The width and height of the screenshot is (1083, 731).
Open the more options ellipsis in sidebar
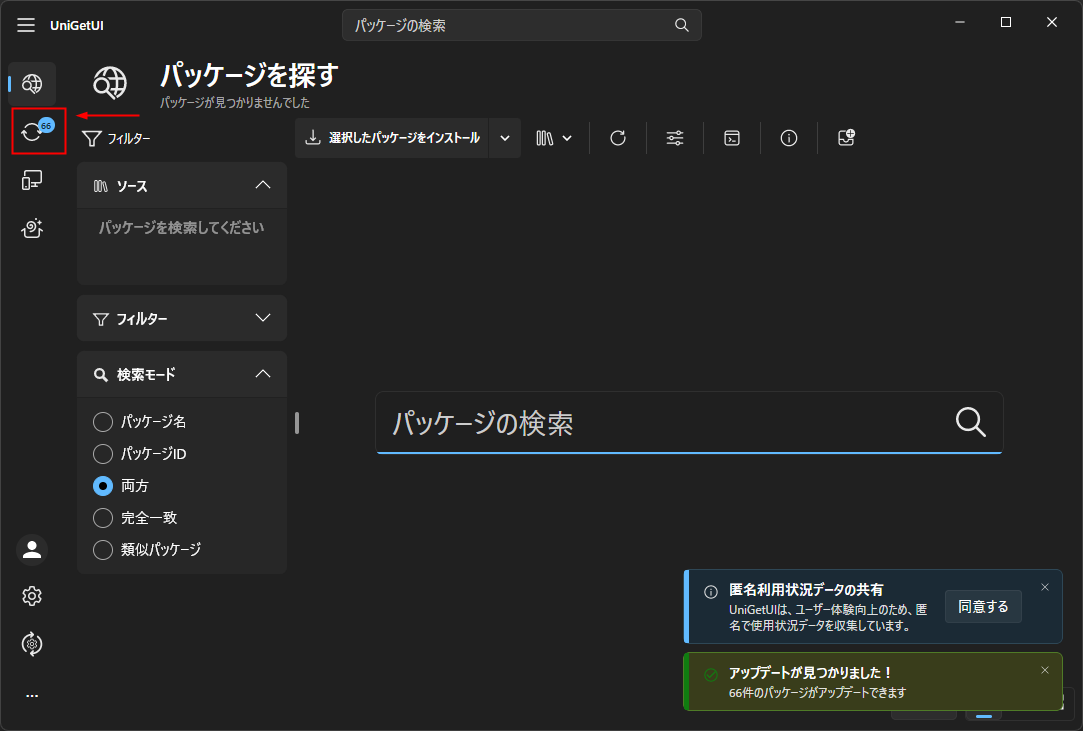32,696
